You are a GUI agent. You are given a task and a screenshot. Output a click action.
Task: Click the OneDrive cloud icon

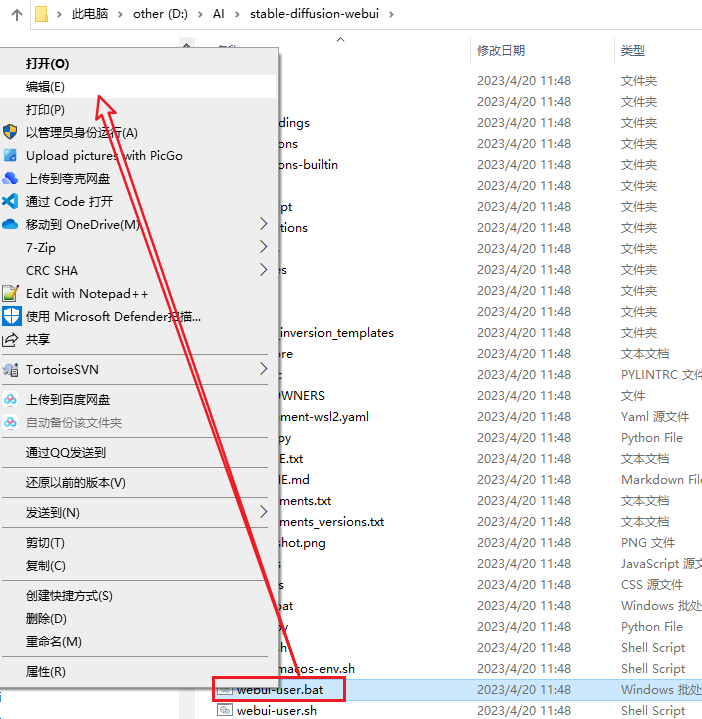click(x=10, y=224)
